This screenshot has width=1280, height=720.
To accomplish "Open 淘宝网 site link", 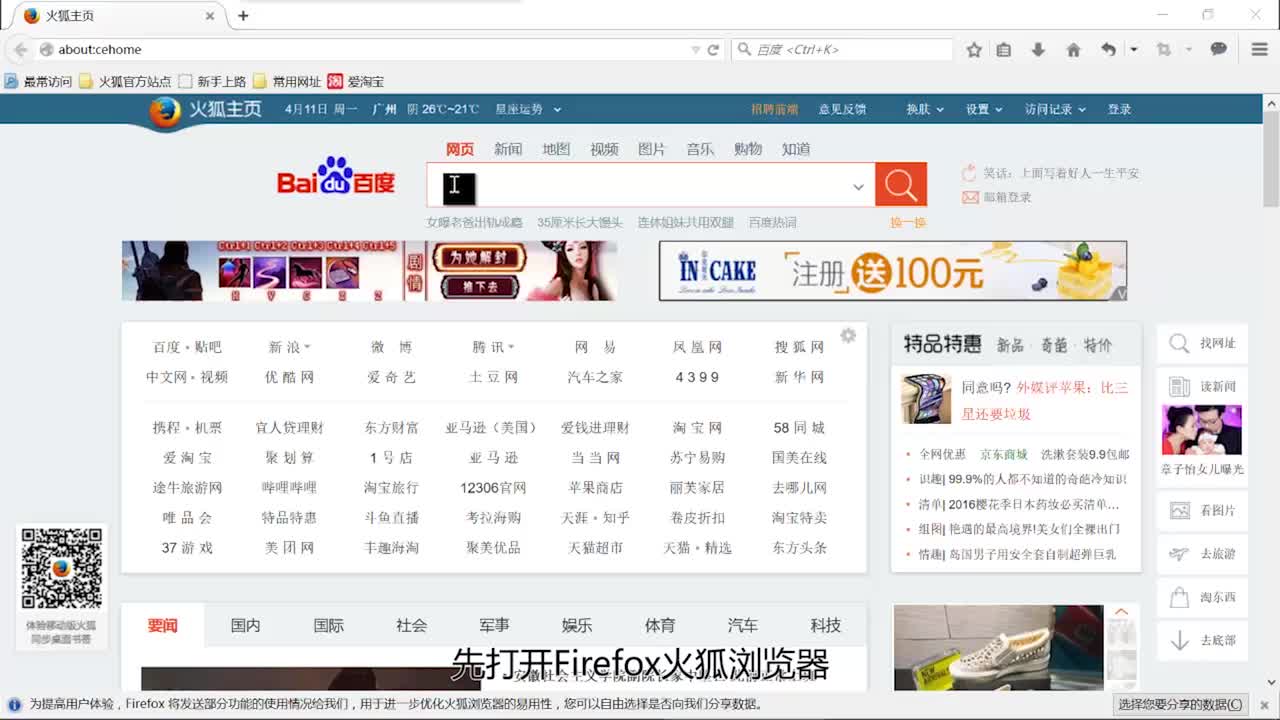I will click(x=697, y=427).
